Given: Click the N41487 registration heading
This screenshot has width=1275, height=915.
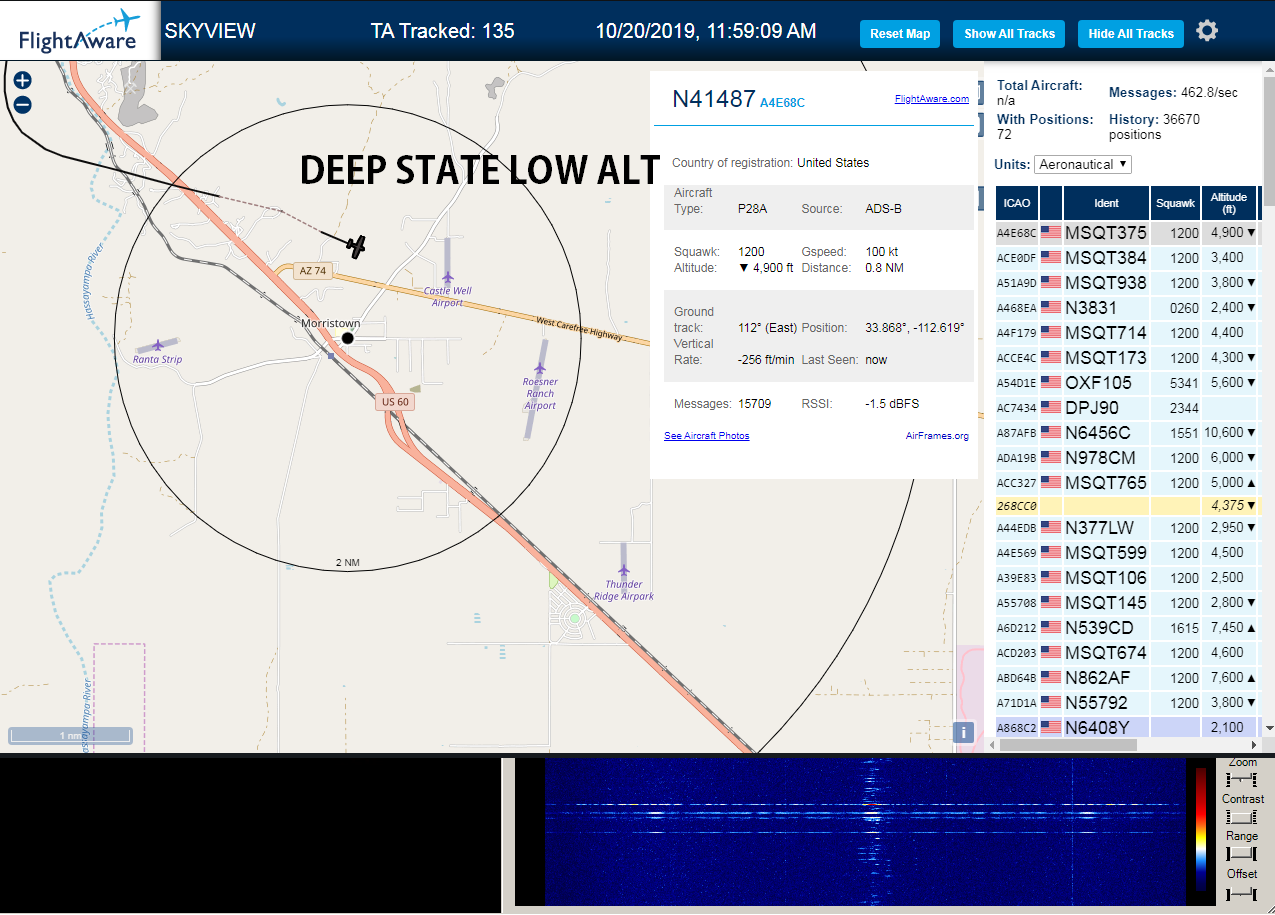Looking at the screenshot, I should (713, 98).
